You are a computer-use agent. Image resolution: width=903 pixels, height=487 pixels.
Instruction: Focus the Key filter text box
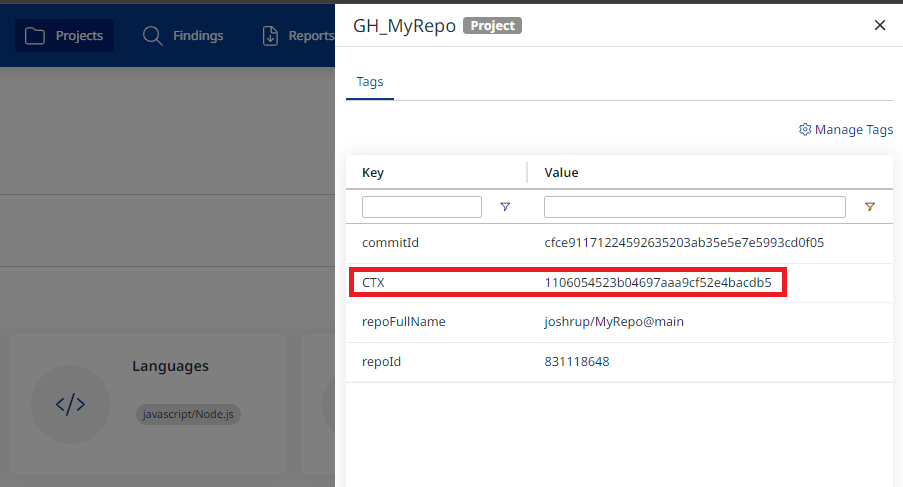(422, 207)
